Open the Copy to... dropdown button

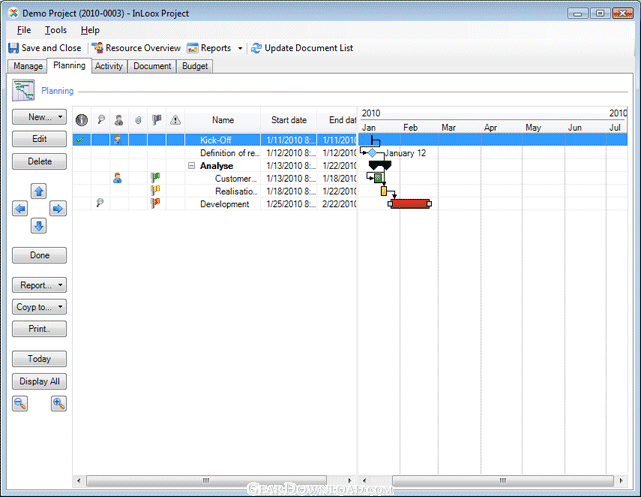[x=39, y=307]
